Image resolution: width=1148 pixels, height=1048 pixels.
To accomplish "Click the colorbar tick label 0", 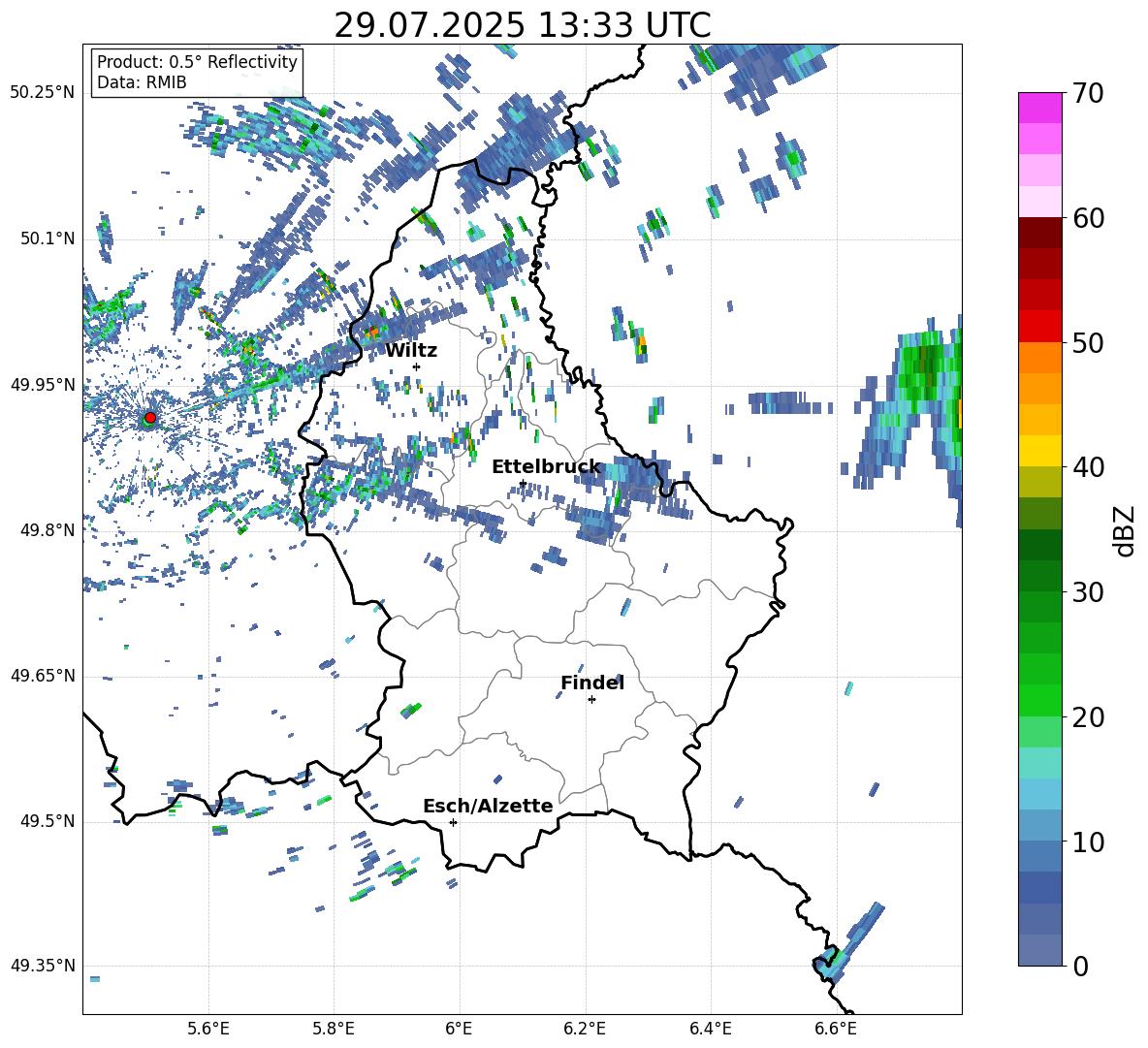I will (x=1080, y=966).
